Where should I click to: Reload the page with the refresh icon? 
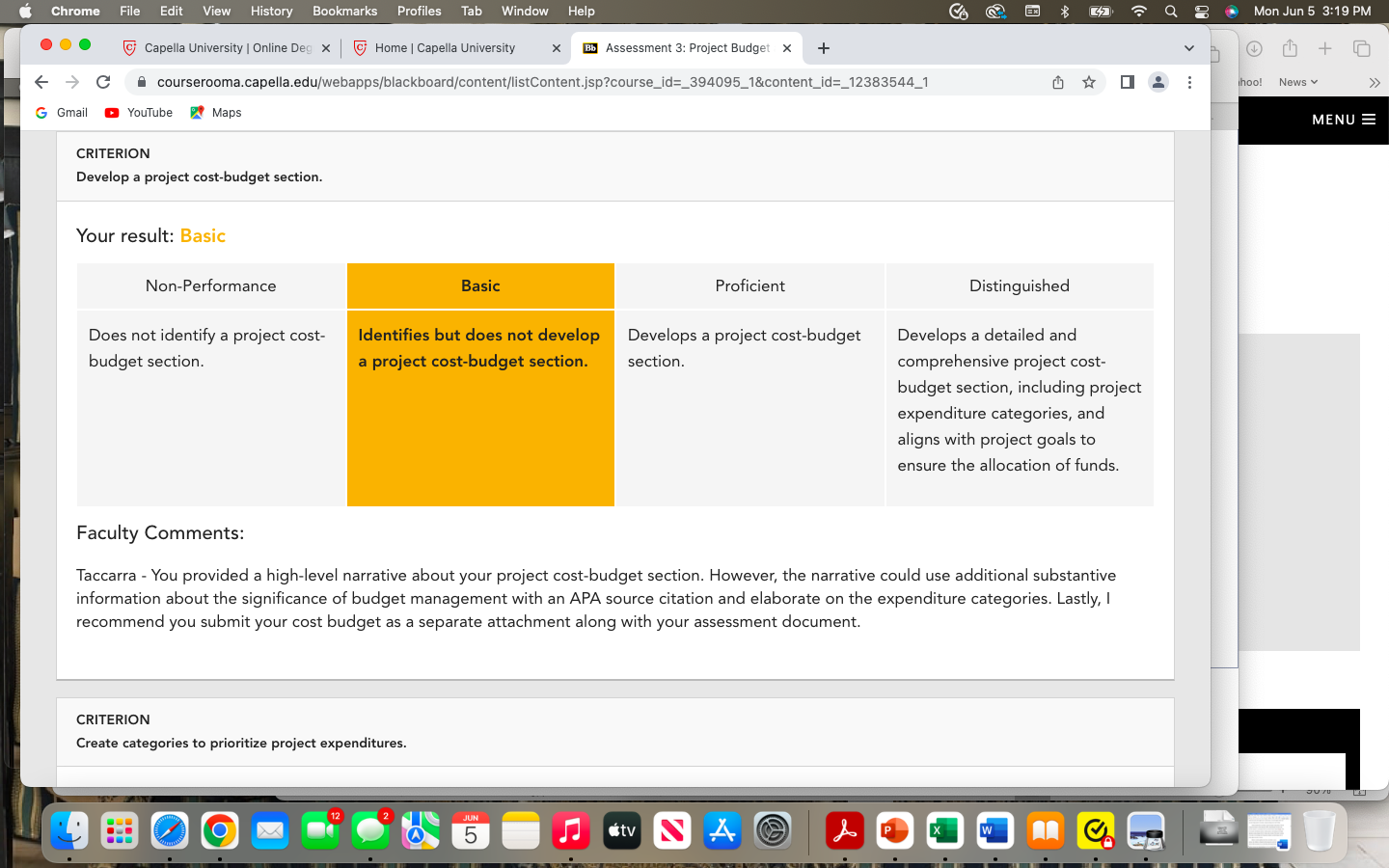tap(103, 82)
